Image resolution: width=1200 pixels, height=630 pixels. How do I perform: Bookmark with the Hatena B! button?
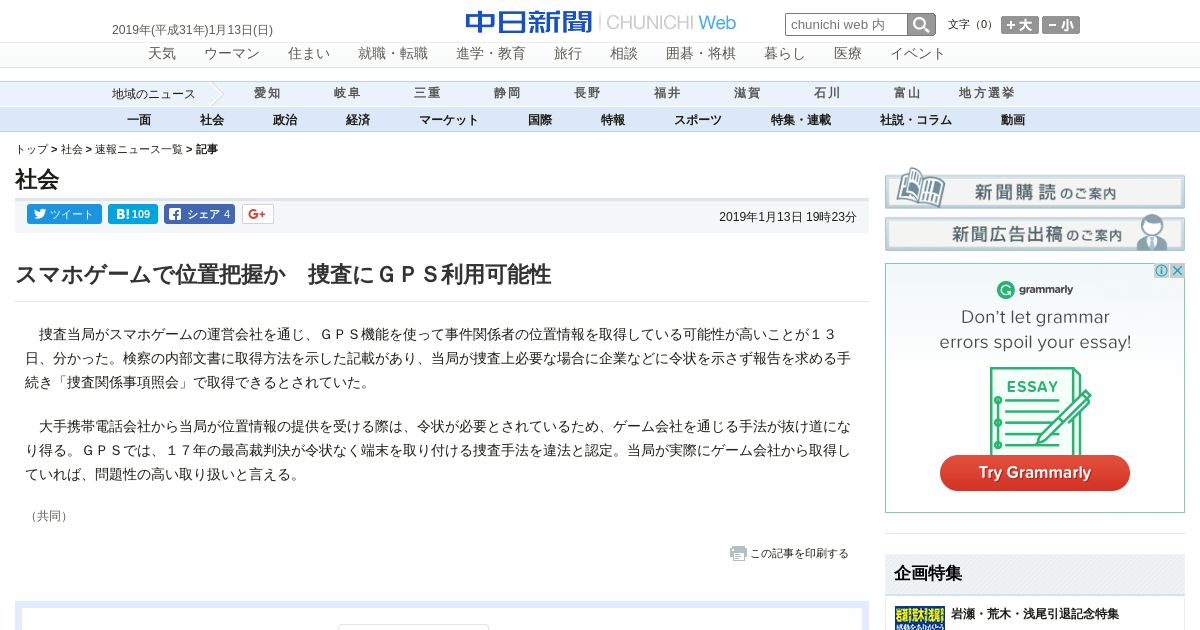(x=133, y=214)
